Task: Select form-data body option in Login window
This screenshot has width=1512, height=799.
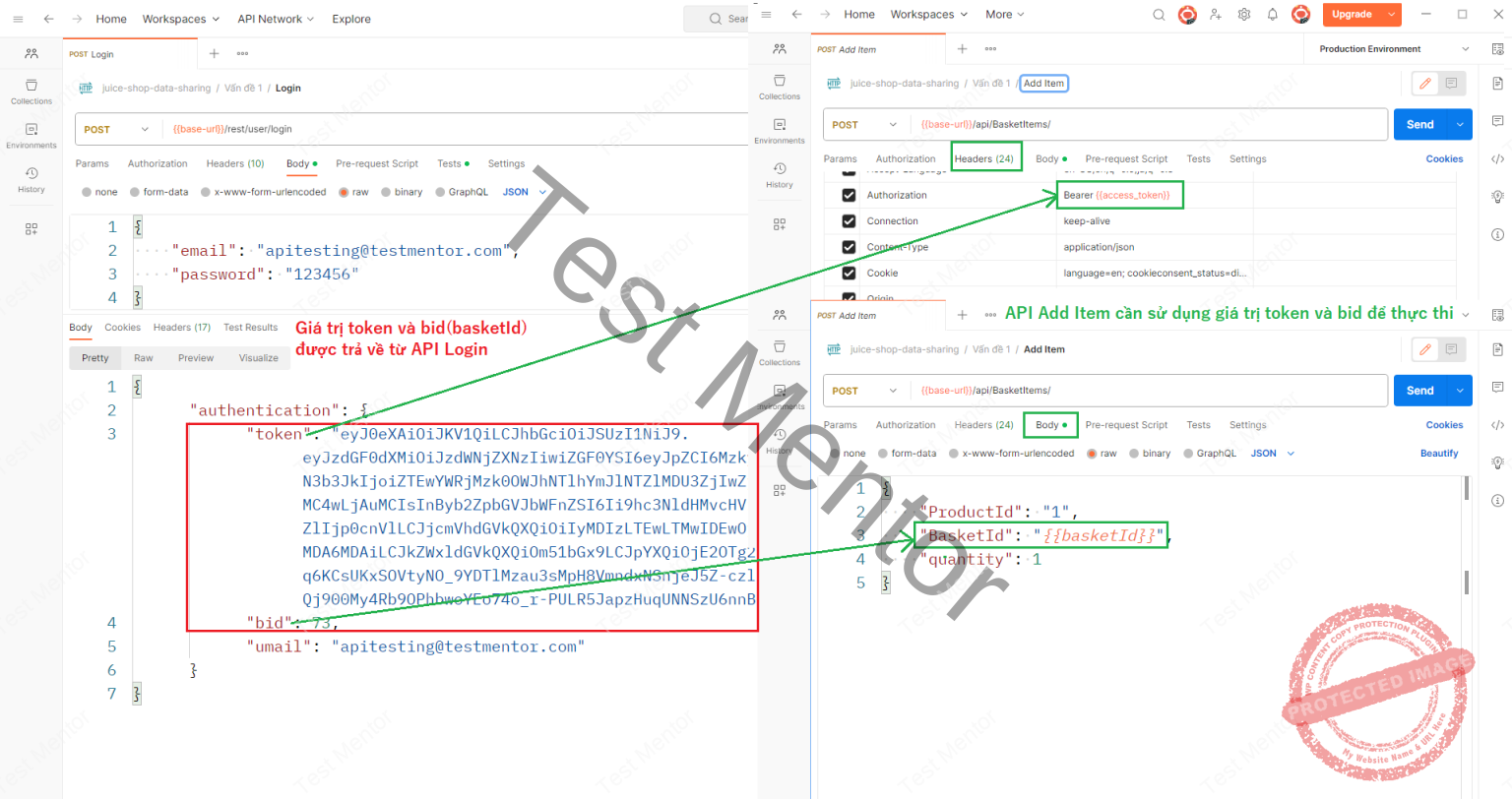Action: (135, 192)
